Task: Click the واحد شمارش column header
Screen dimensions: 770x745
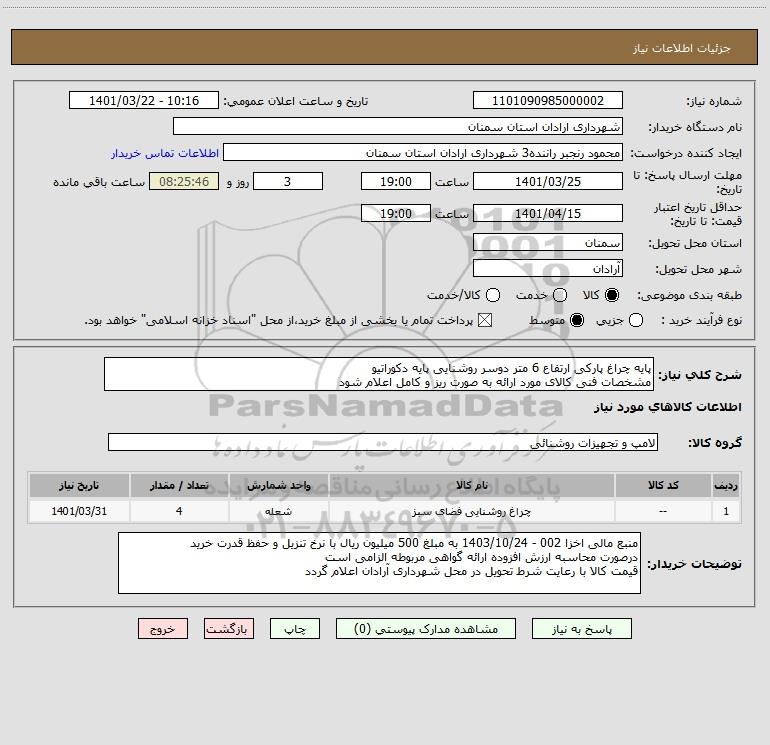Action: tap(278, 485)
